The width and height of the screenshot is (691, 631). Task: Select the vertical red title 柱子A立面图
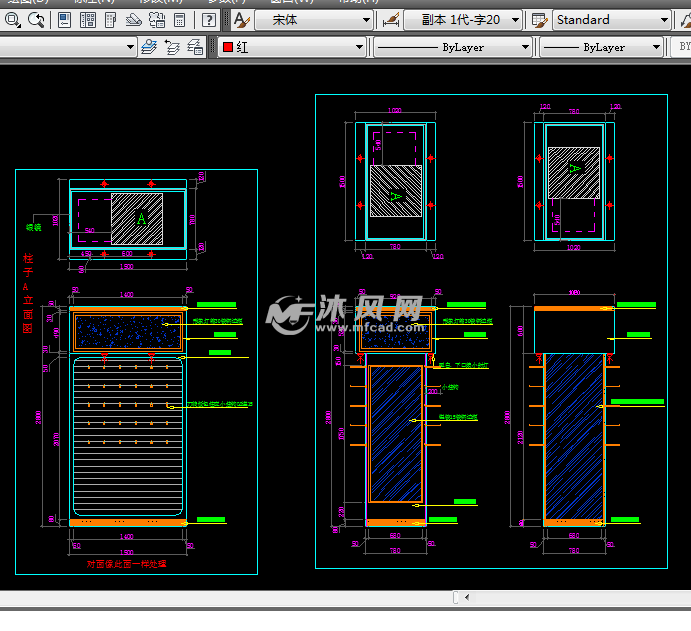click(28, 293)
